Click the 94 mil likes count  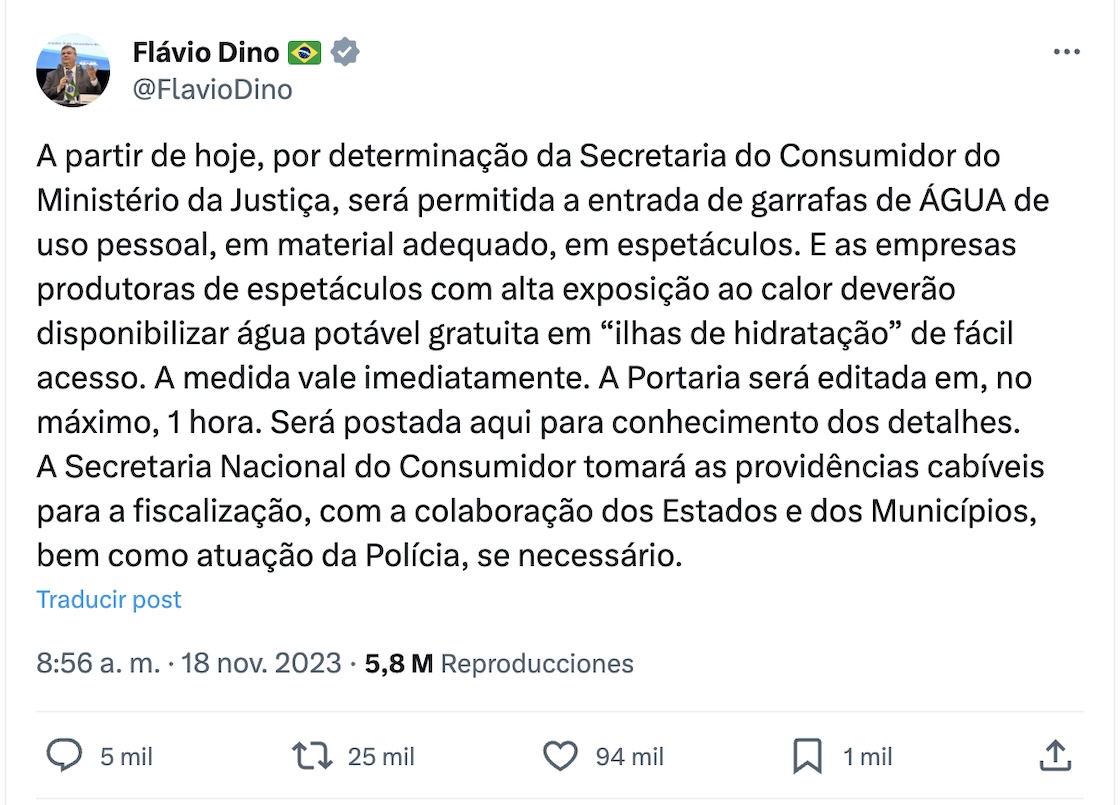pos(629,757)
